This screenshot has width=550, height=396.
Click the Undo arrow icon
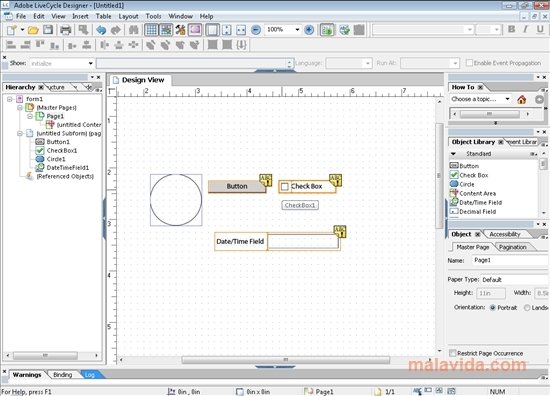pyautogui.click(x=101, y=30)
